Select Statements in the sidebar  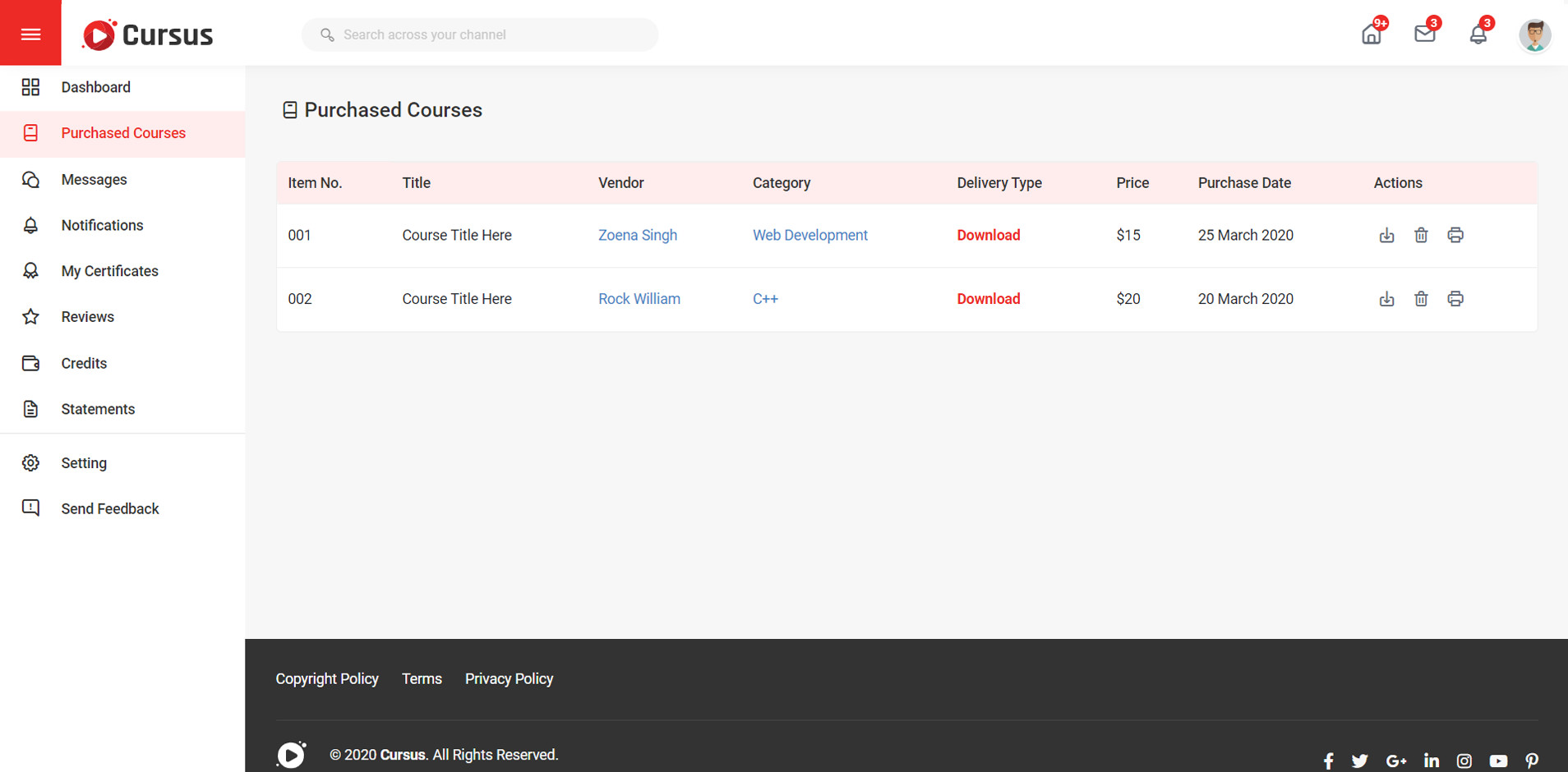coord(98,409)
